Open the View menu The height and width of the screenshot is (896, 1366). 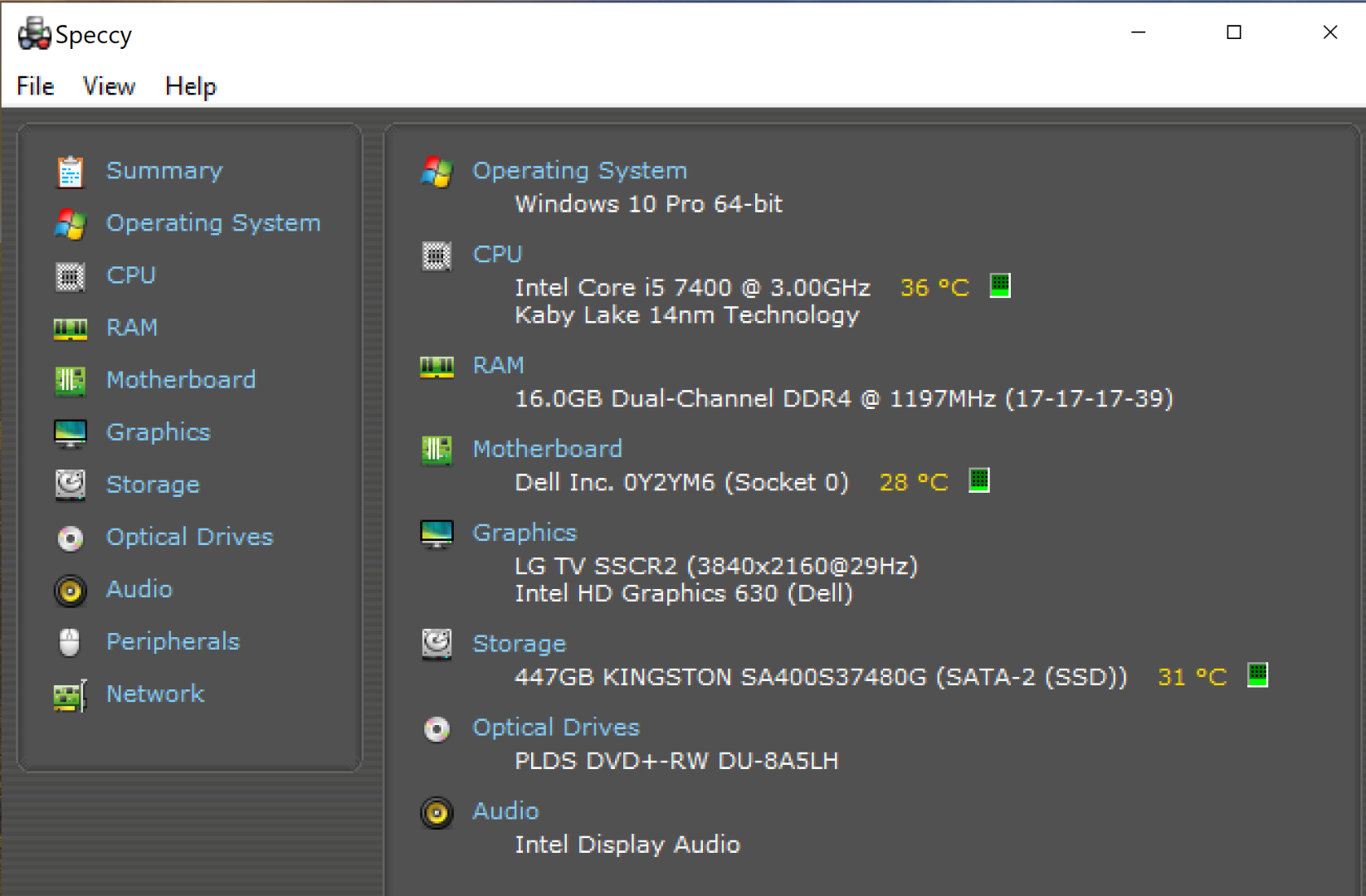coord(109,86)
